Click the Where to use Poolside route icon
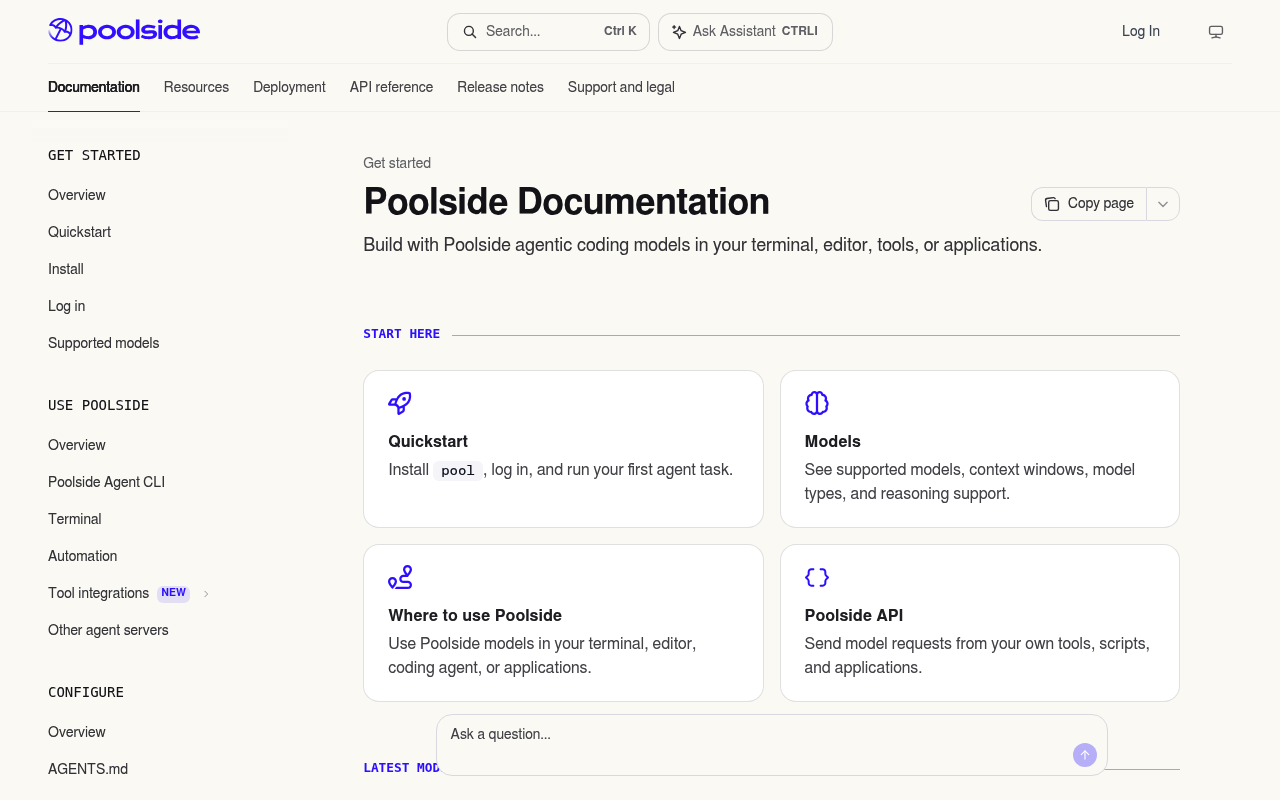Image resolution: width=1280 pixels, height=800 pixels. pos(400,577)
